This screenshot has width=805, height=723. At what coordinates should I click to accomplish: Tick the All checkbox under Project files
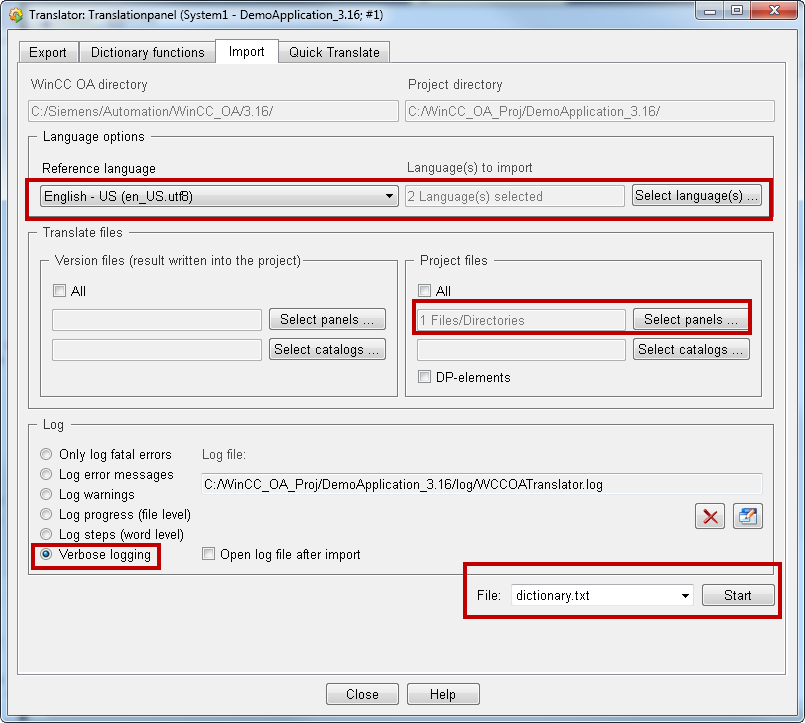click(425, 291)
